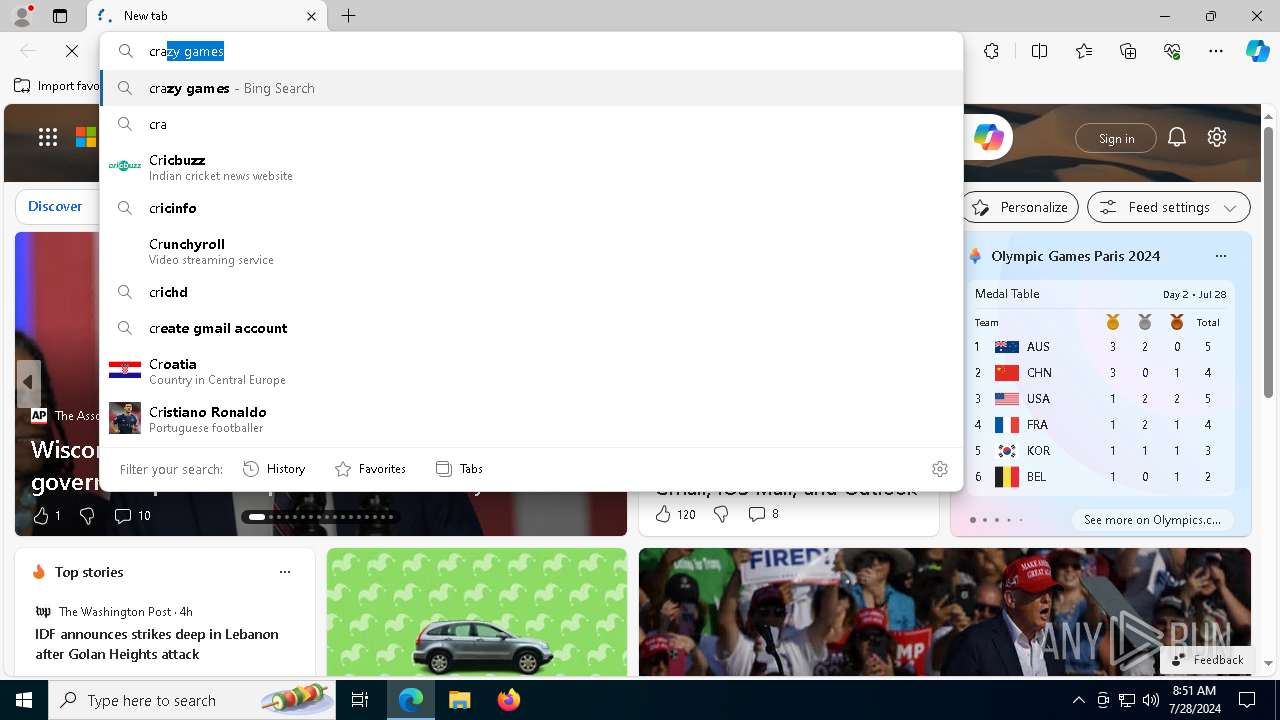Open the 8 comments on article

(763, 514)
